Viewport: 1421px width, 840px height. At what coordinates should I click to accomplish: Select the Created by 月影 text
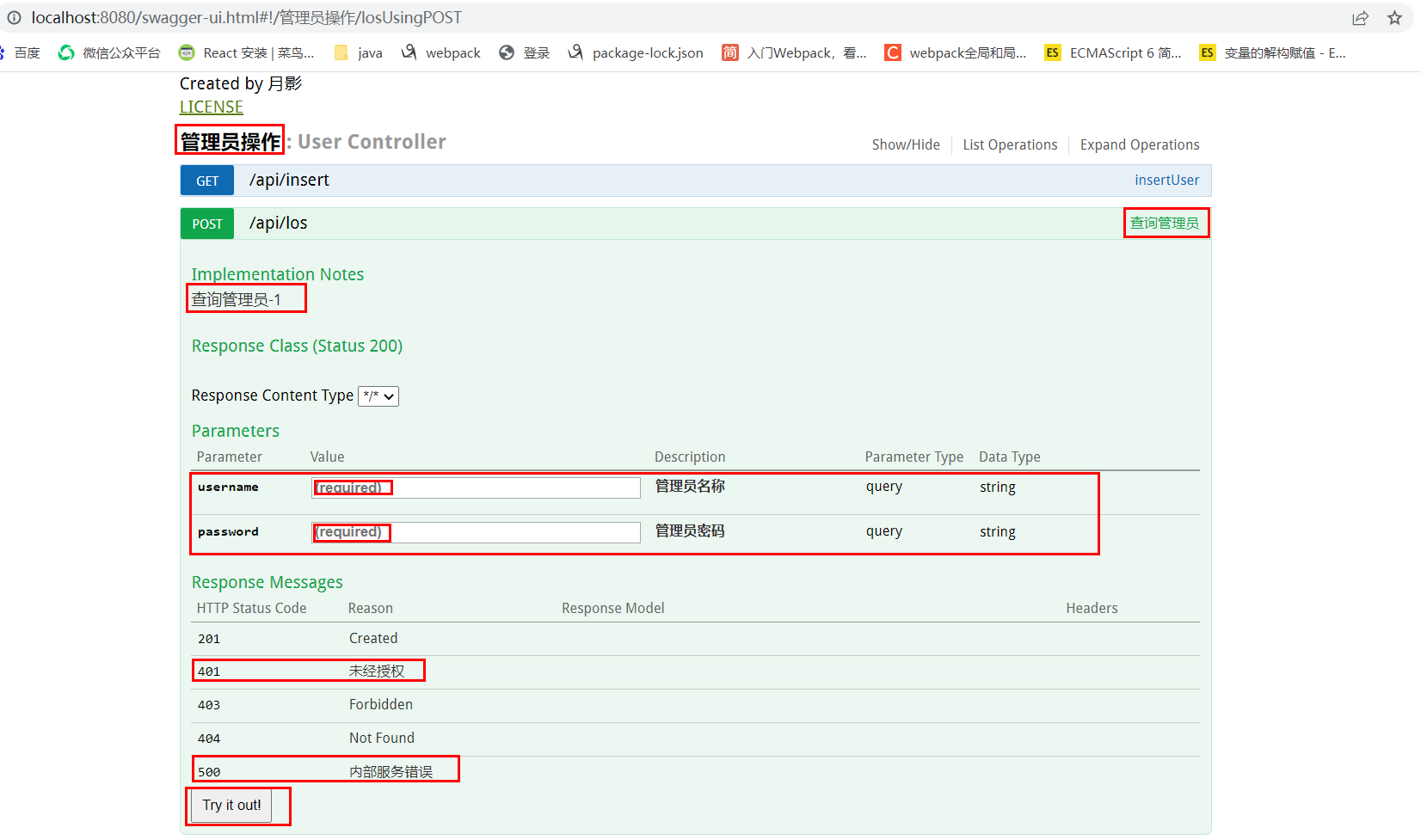pos(241,83)
